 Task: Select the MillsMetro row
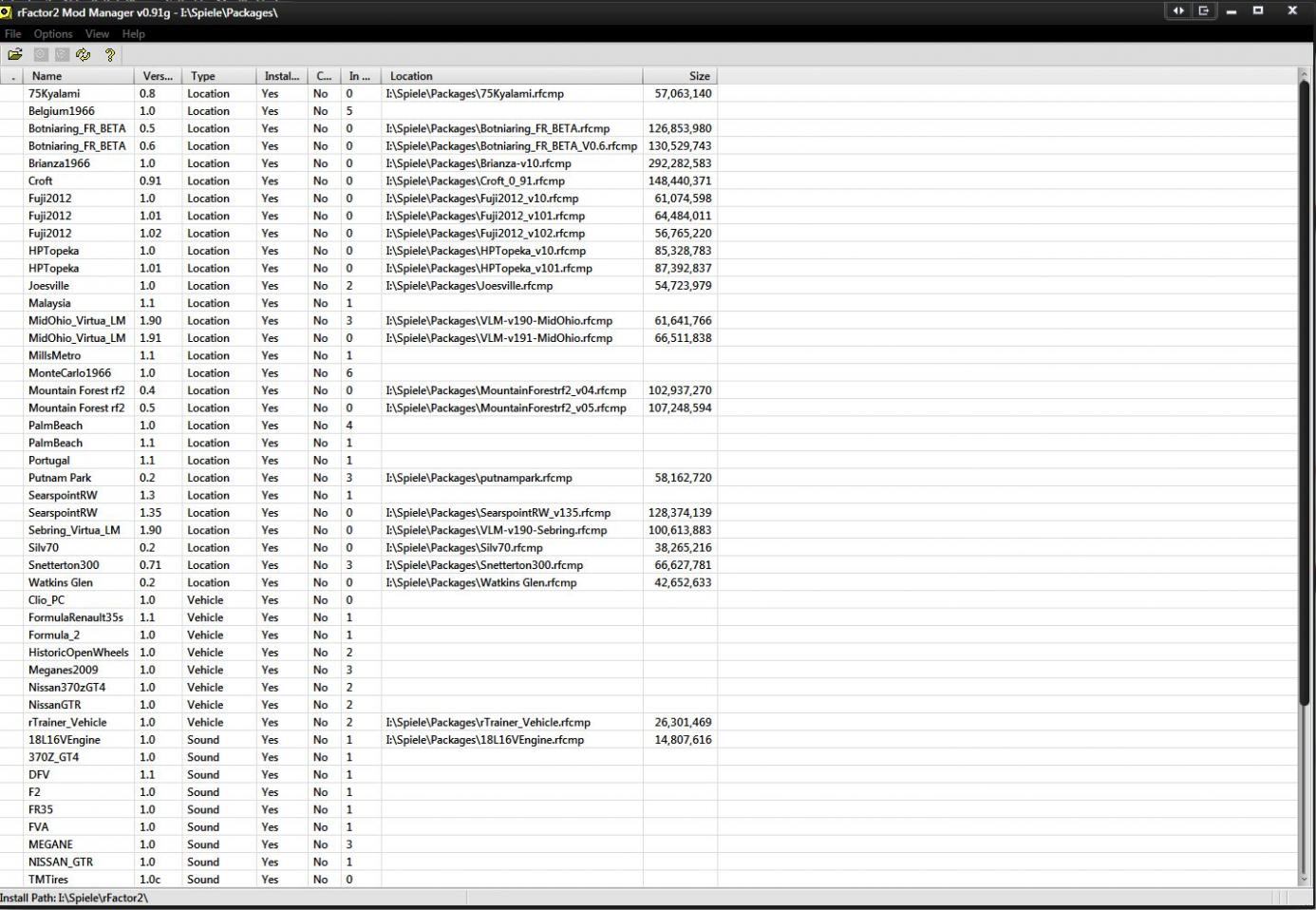[359, 355]
